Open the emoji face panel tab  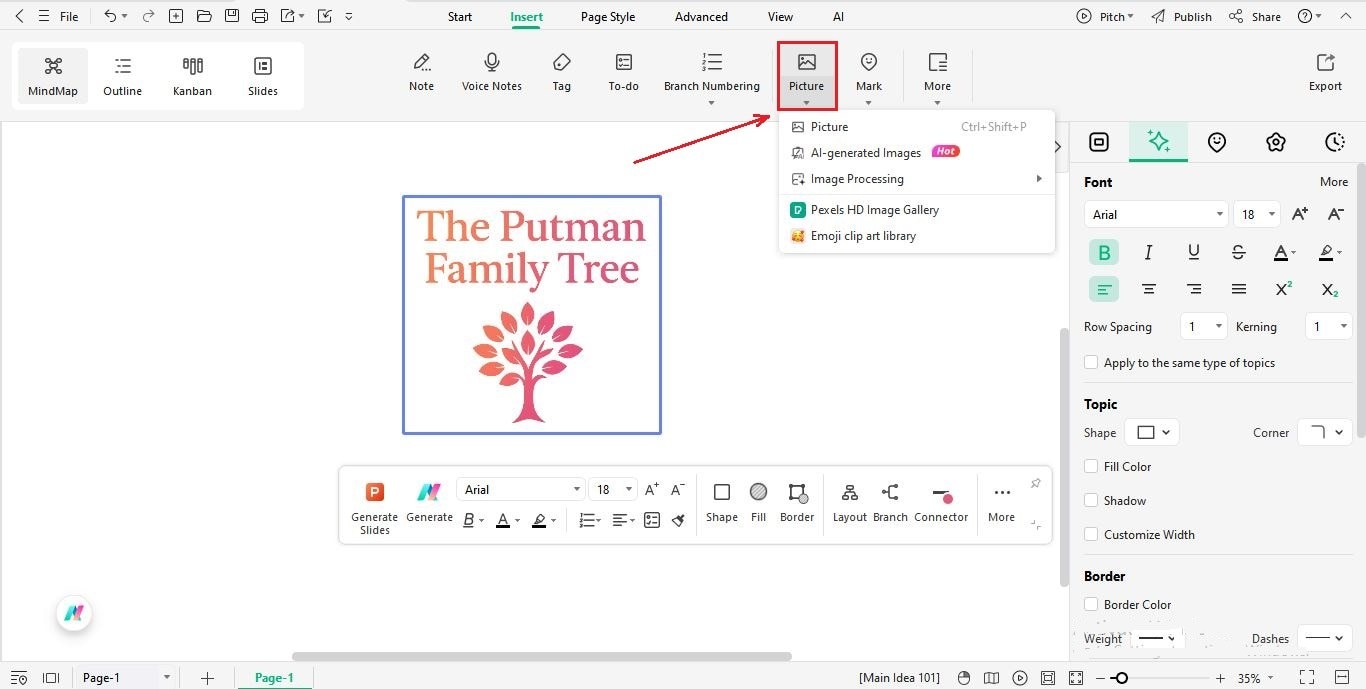click(1217, 142)
